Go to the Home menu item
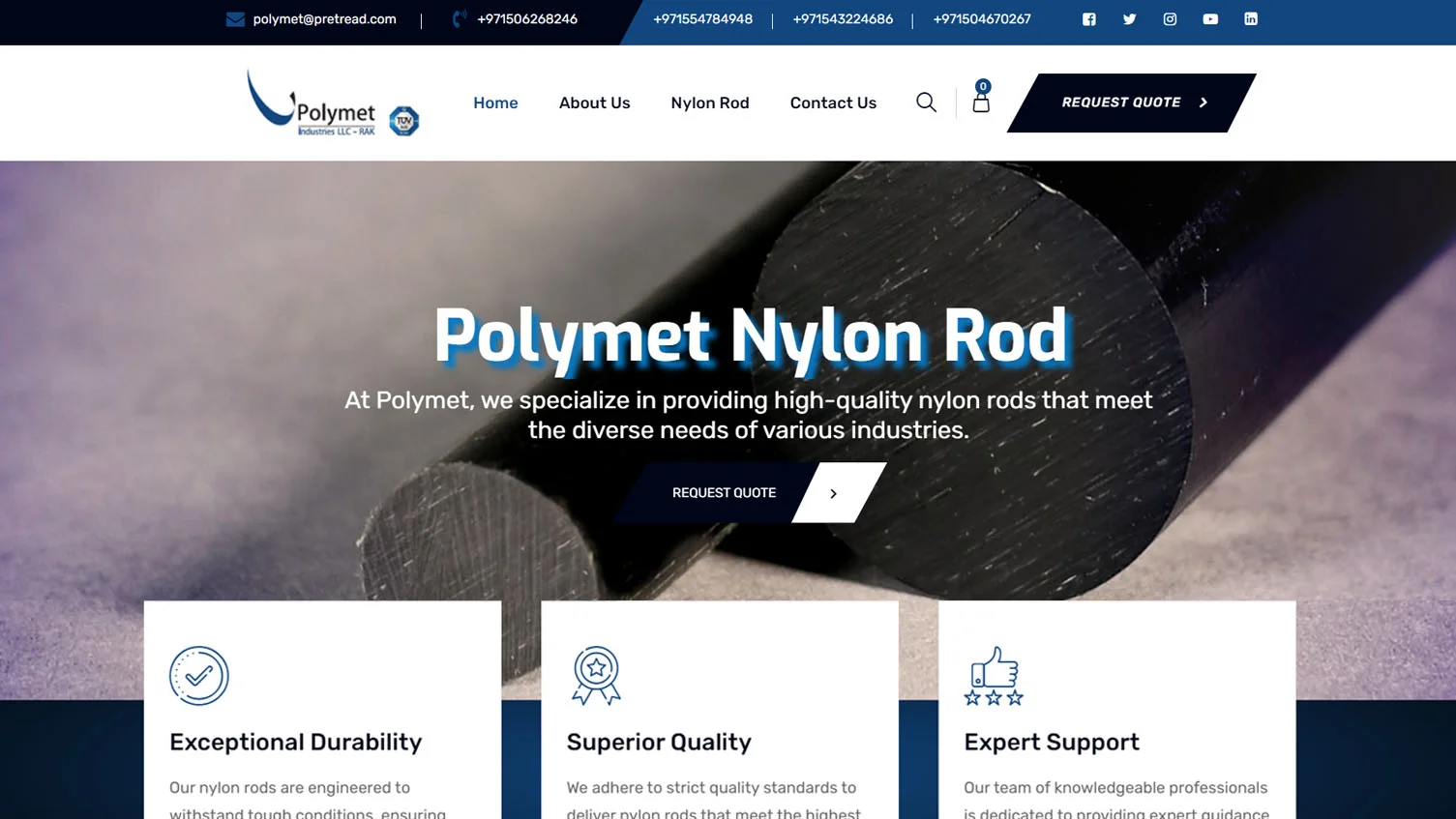This screenshot has height=819, width=1456. (x=495, y=102)
